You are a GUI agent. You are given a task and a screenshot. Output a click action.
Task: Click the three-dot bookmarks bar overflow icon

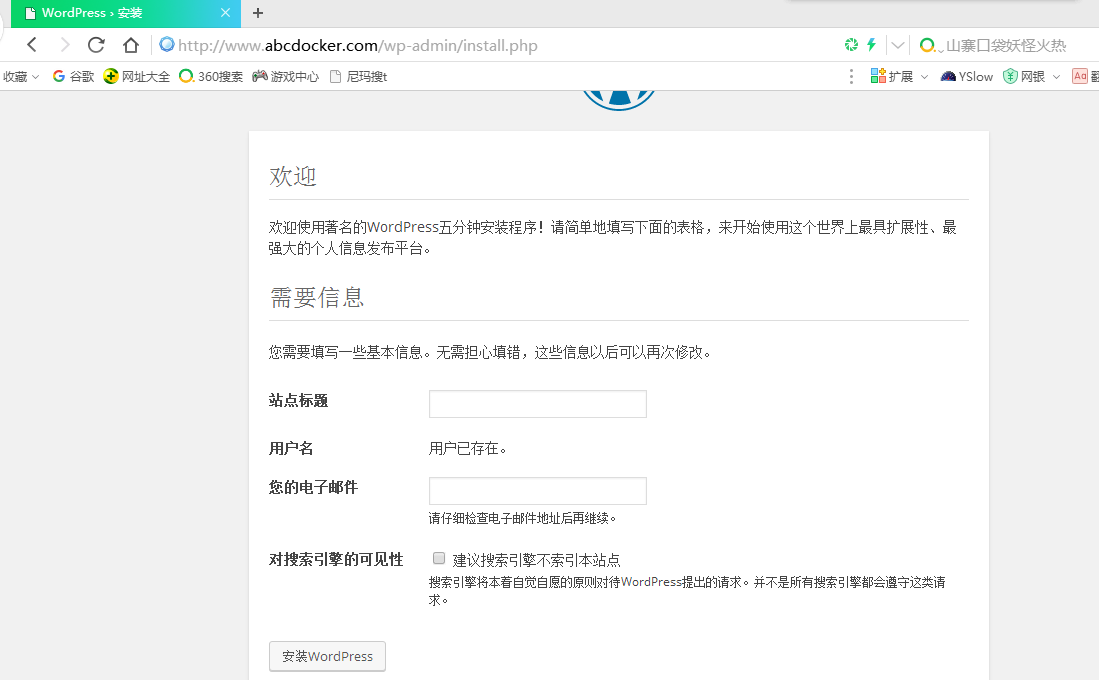pyautogui.click(x=852, y=76)
